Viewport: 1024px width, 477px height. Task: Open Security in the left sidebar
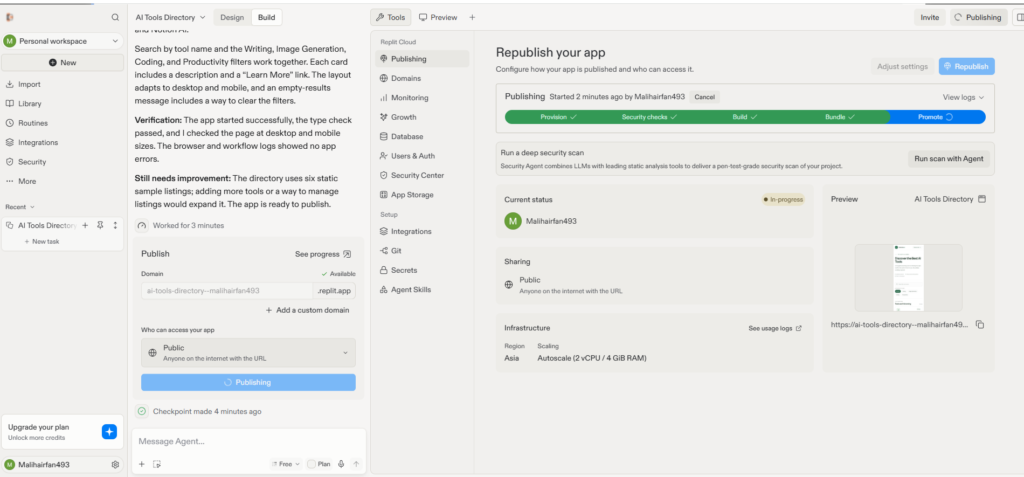click(x=32, y=161)
